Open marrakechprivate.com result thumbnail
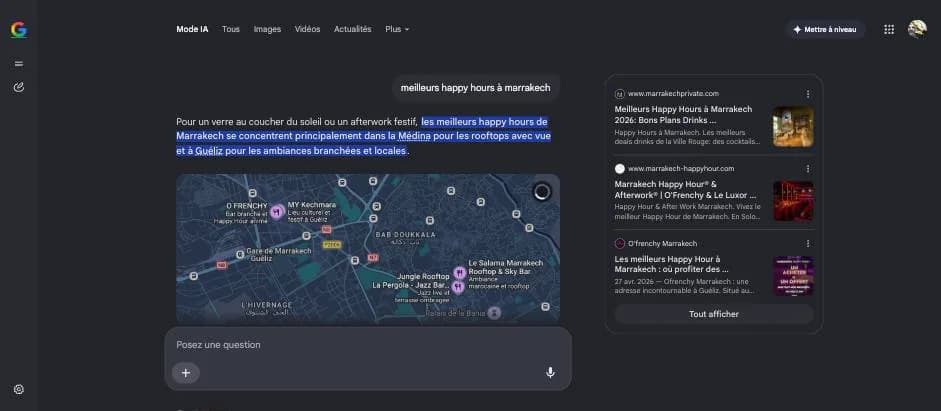Screen dimensions: 941x411 (793, 127)
